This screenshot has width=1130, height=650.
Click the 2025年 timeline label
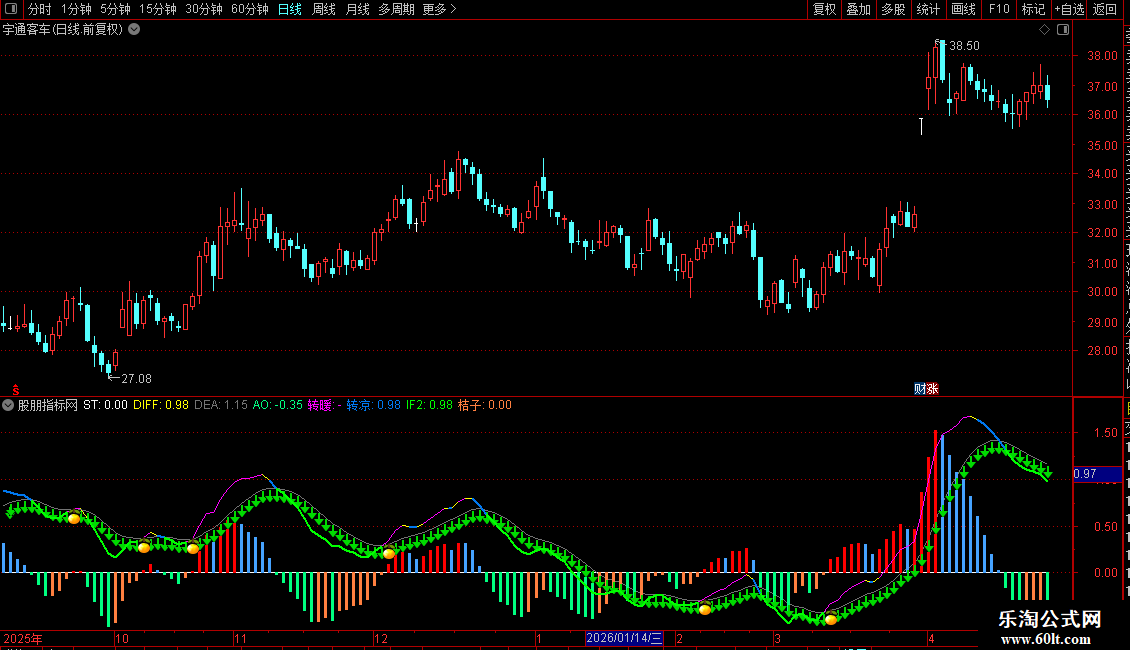[x=23, y=638]
